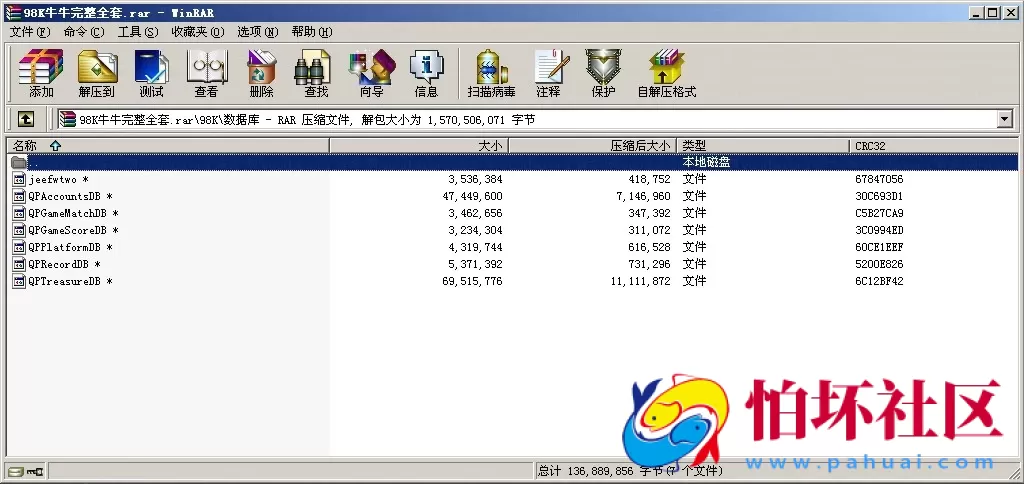Click the 解压到 (Extract to) toolbar icon
This screenshot has width=1024, height=484.
[97, 73]
